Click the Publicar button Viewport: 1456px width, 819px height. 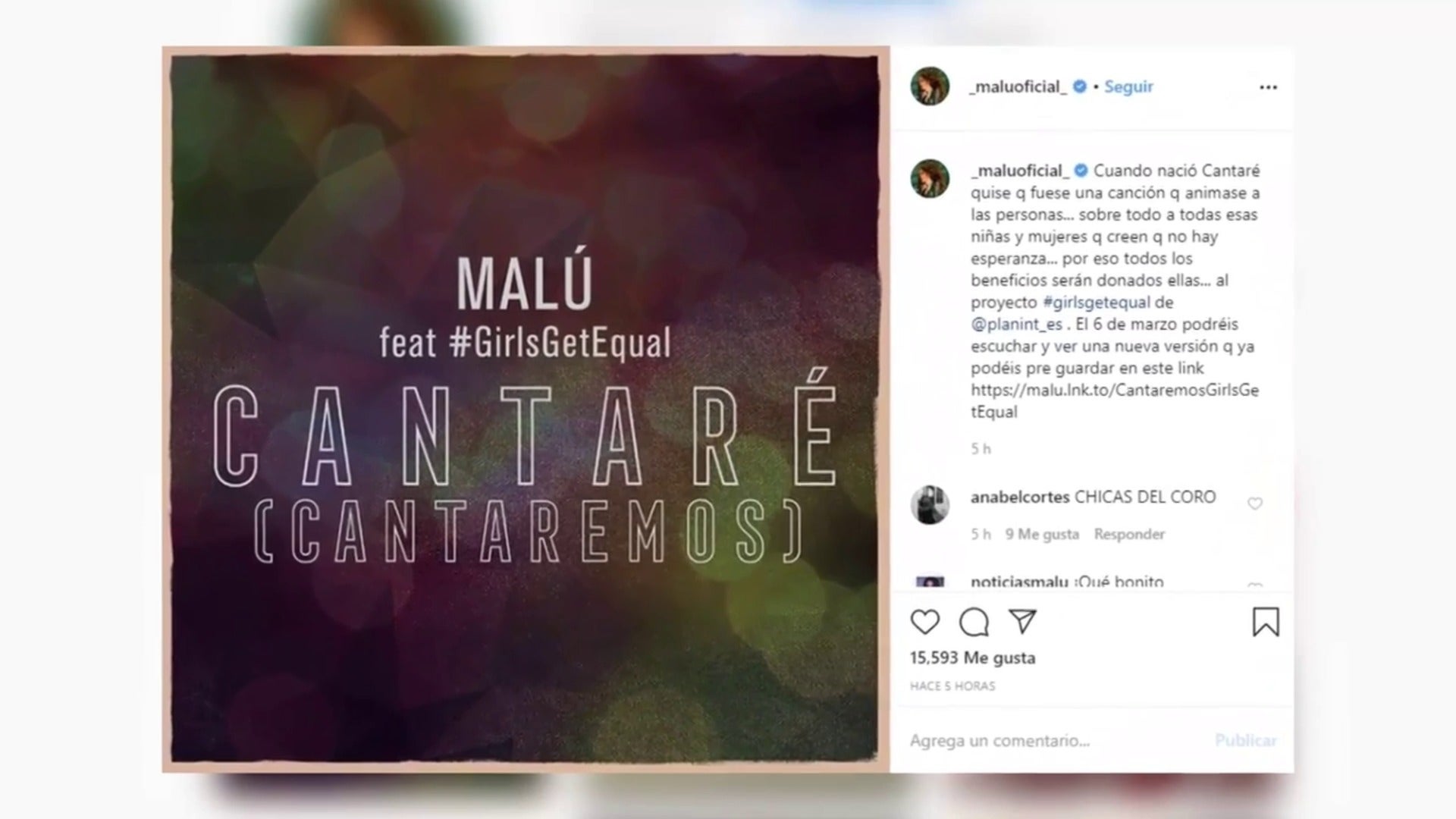1246,740
